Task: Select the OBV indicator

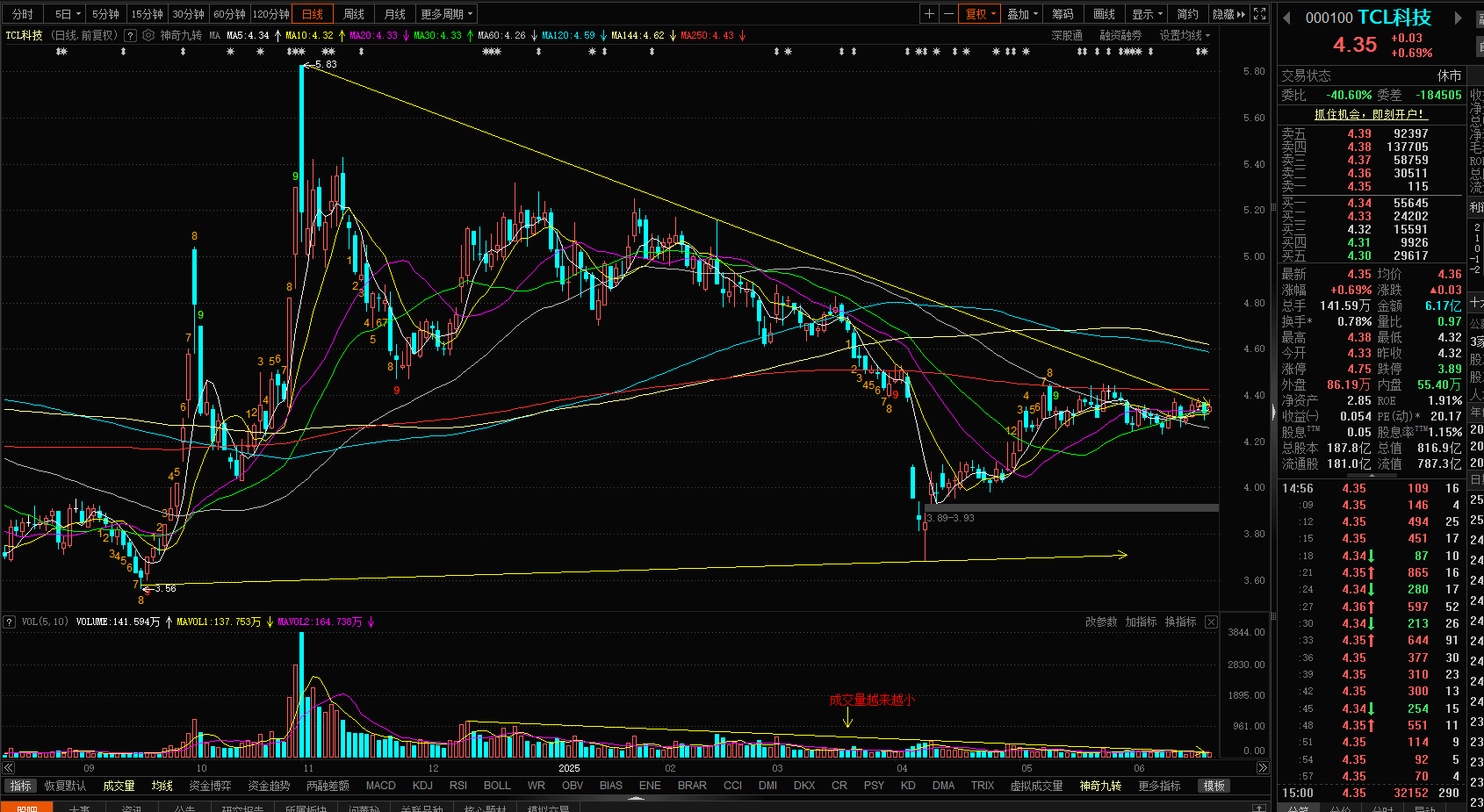Action: (573, 786)
